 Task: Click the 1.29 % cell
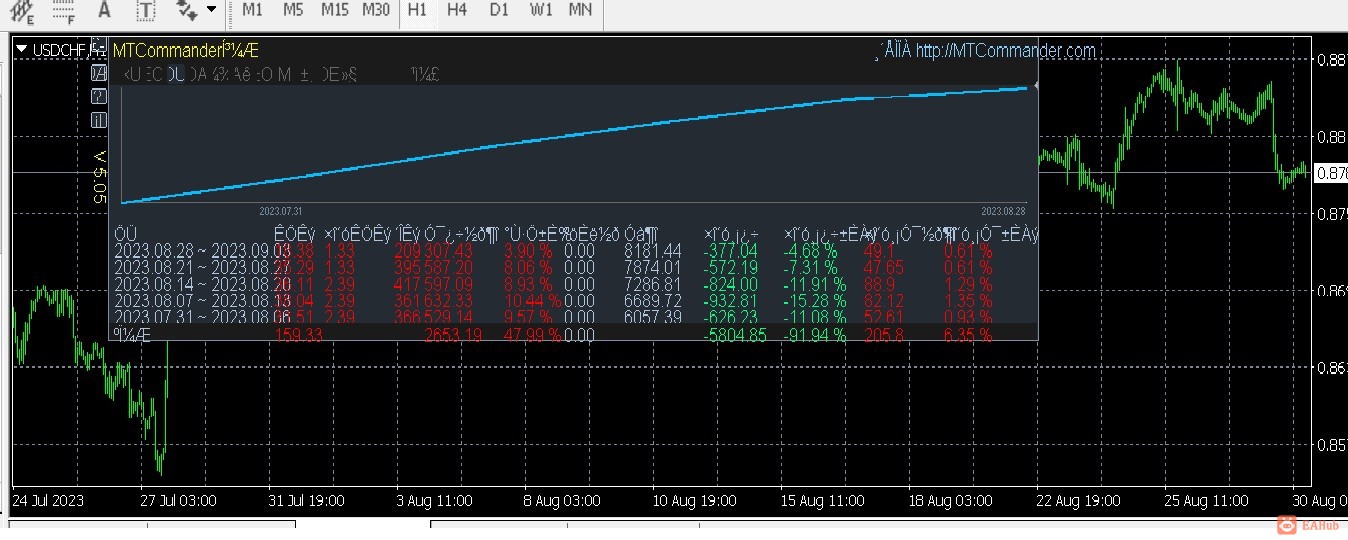coord(968,285)
